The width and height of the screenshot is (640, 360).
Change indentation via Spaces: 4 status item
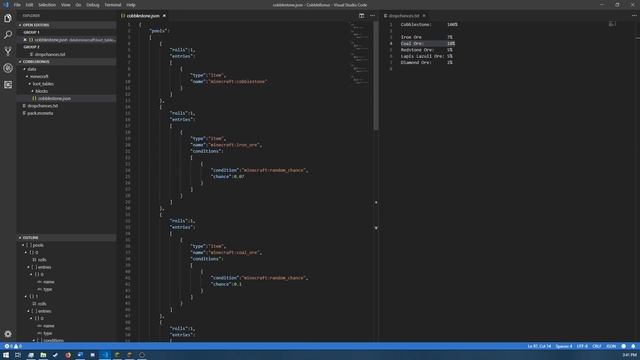pyautogui.click(x=564, y=346)
